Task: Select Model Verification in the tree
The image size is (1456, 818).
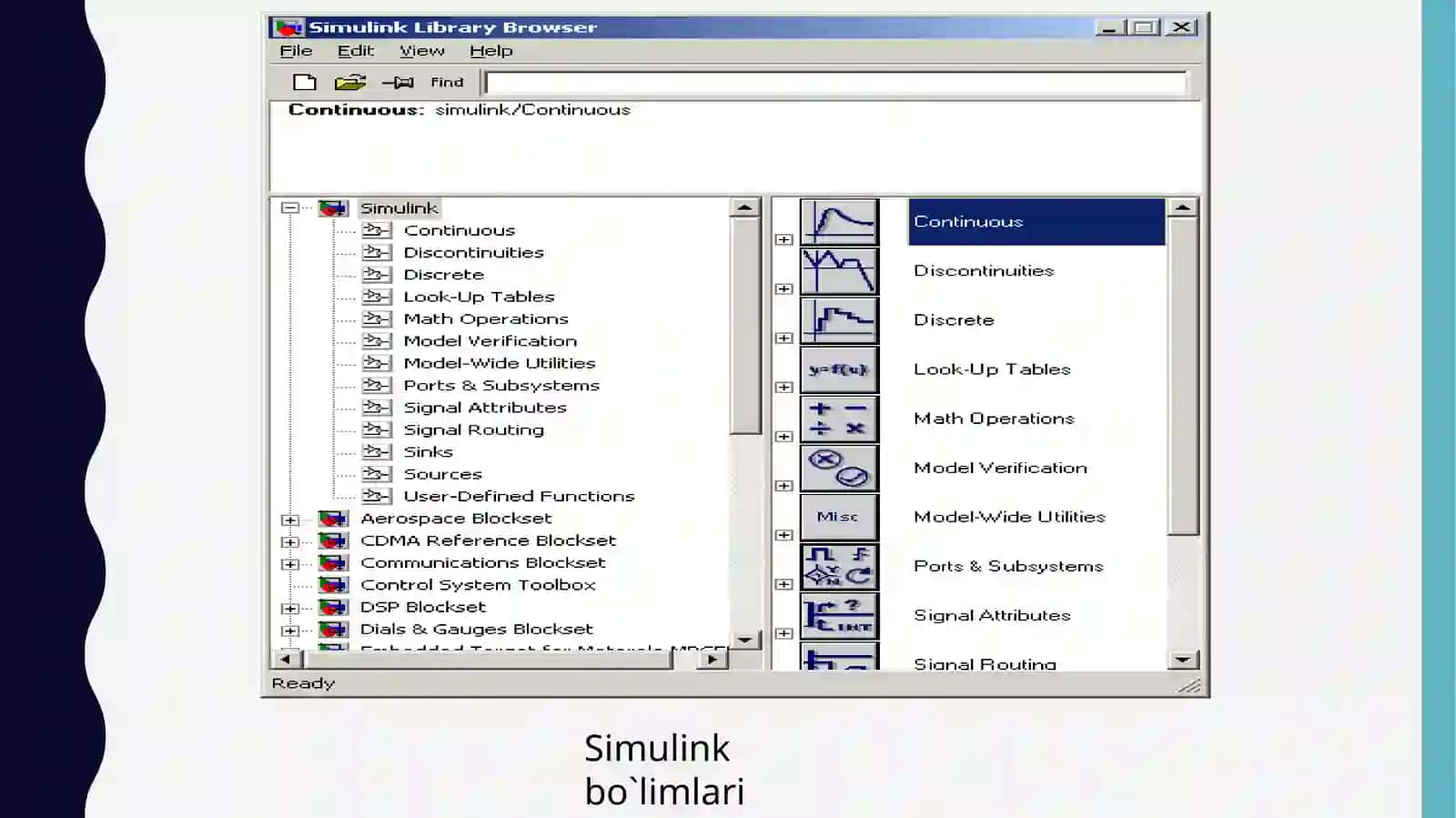Action: click(490, 341)
